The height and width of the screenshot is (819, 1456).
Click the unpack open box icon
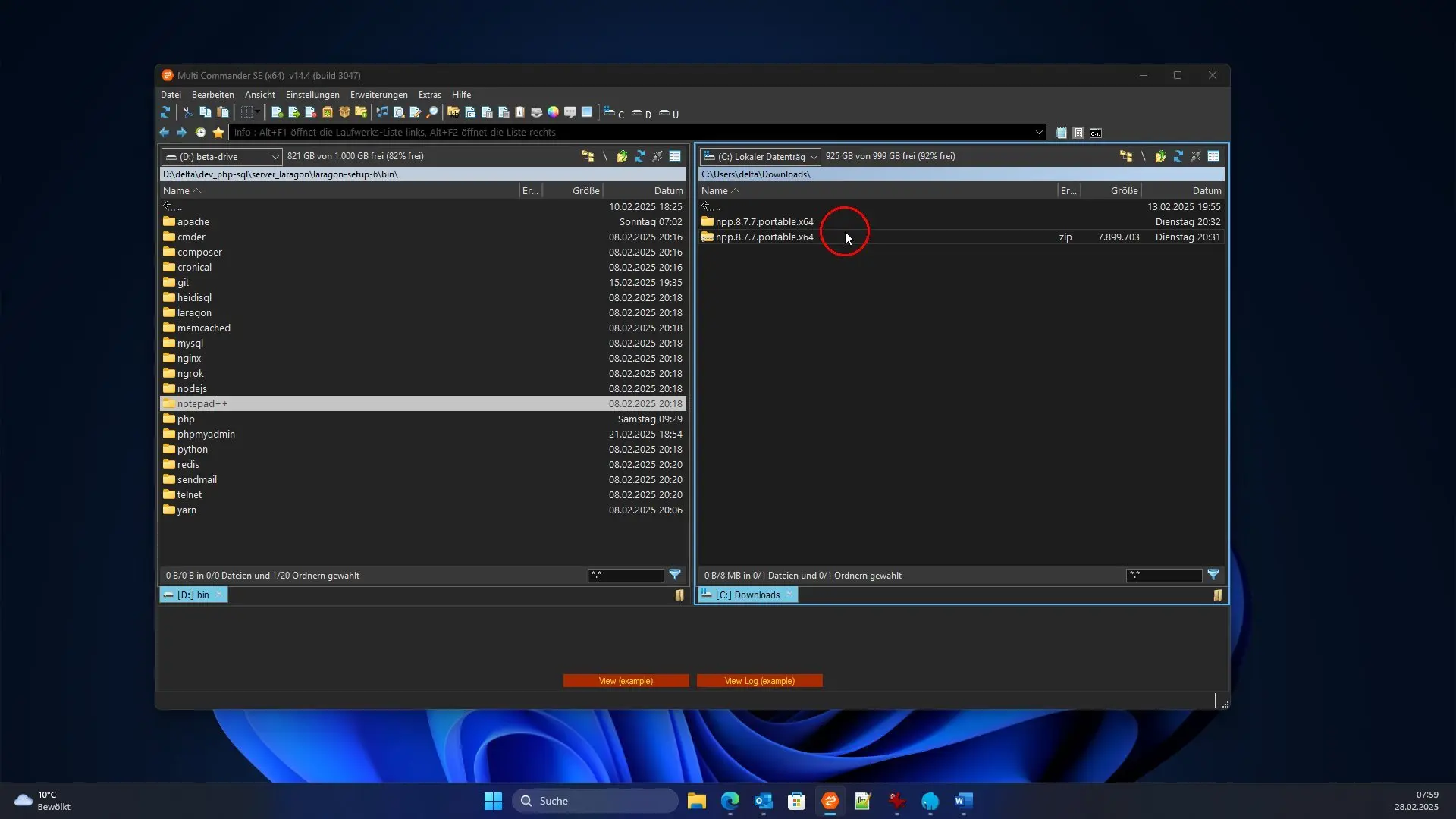tap(344, 112)
